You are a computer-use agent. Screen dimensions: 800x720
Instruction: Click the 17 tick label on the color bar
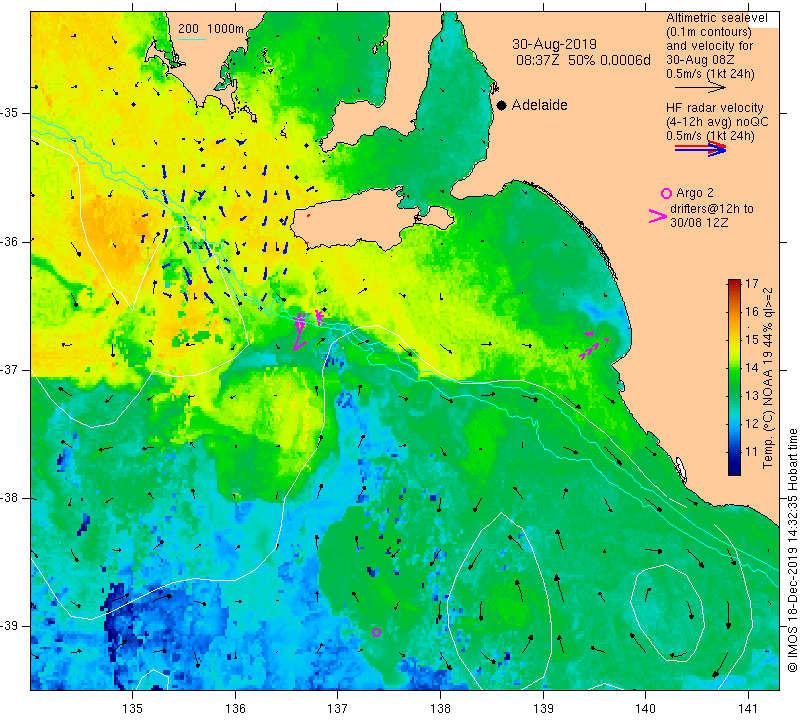(751, 283)
